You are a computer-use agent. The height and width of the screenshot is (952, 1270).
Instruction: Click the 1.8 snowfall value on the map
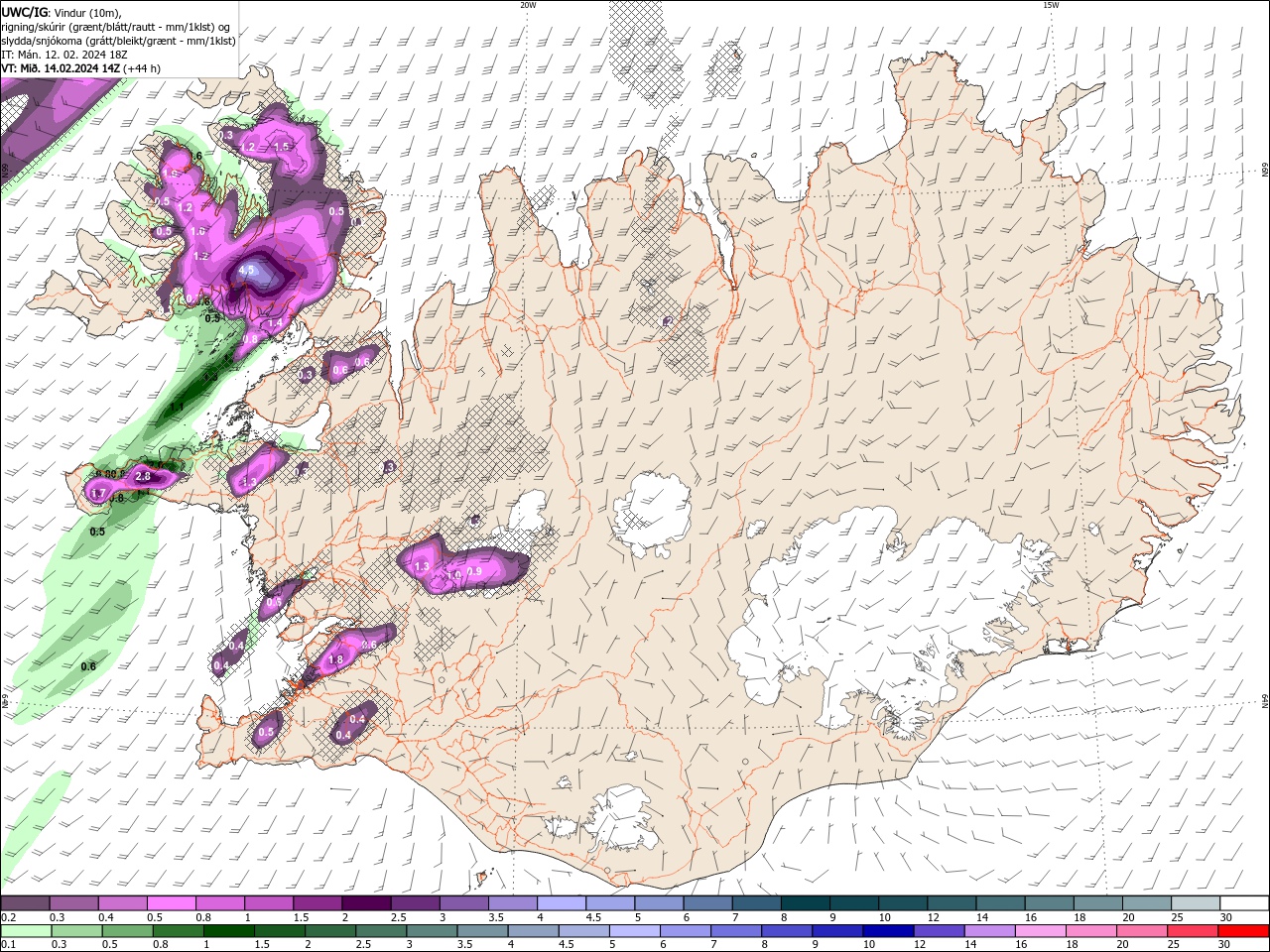coord(335,659)
